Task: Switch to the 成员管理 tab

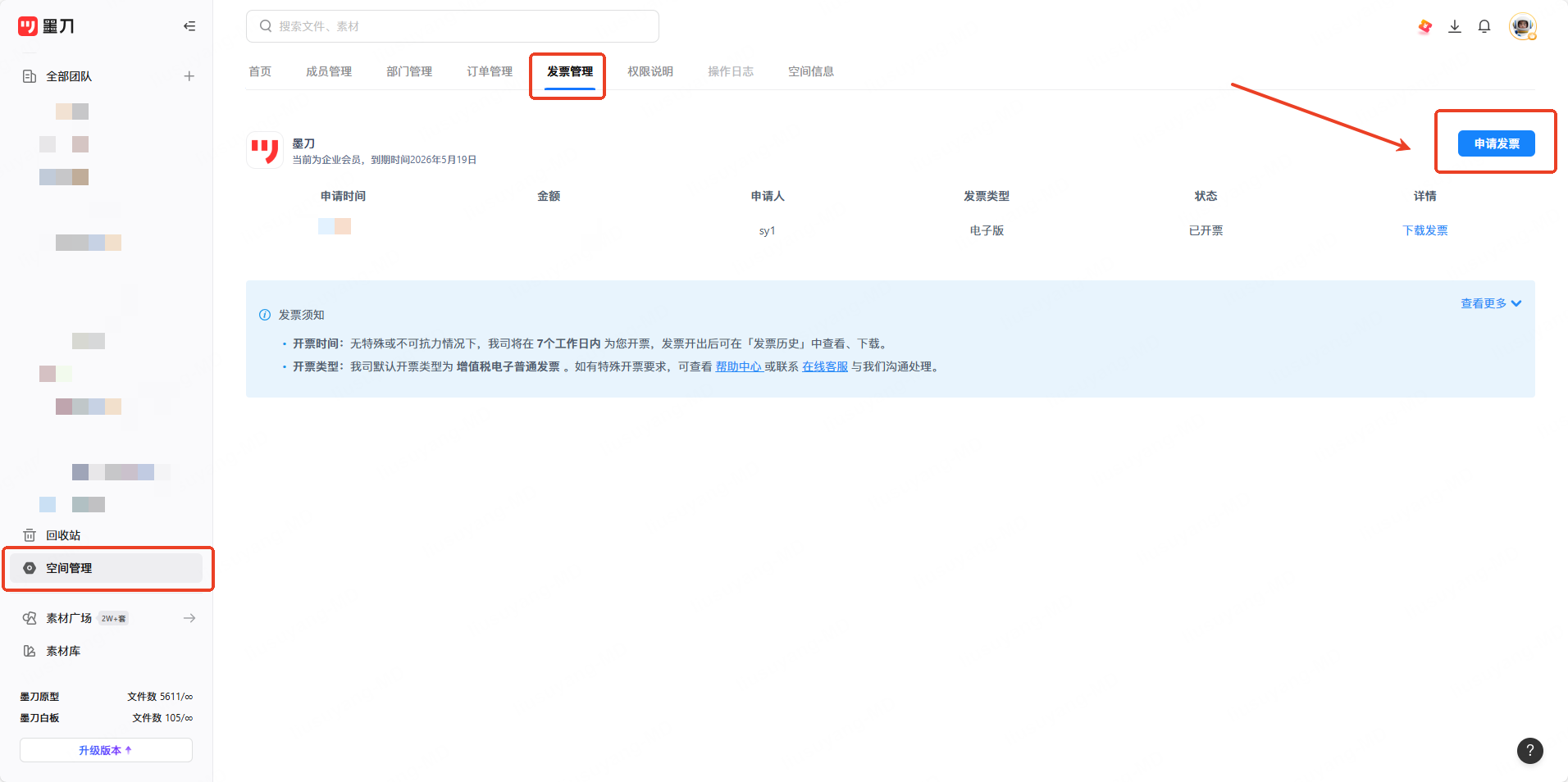Action: click(329, 71)
